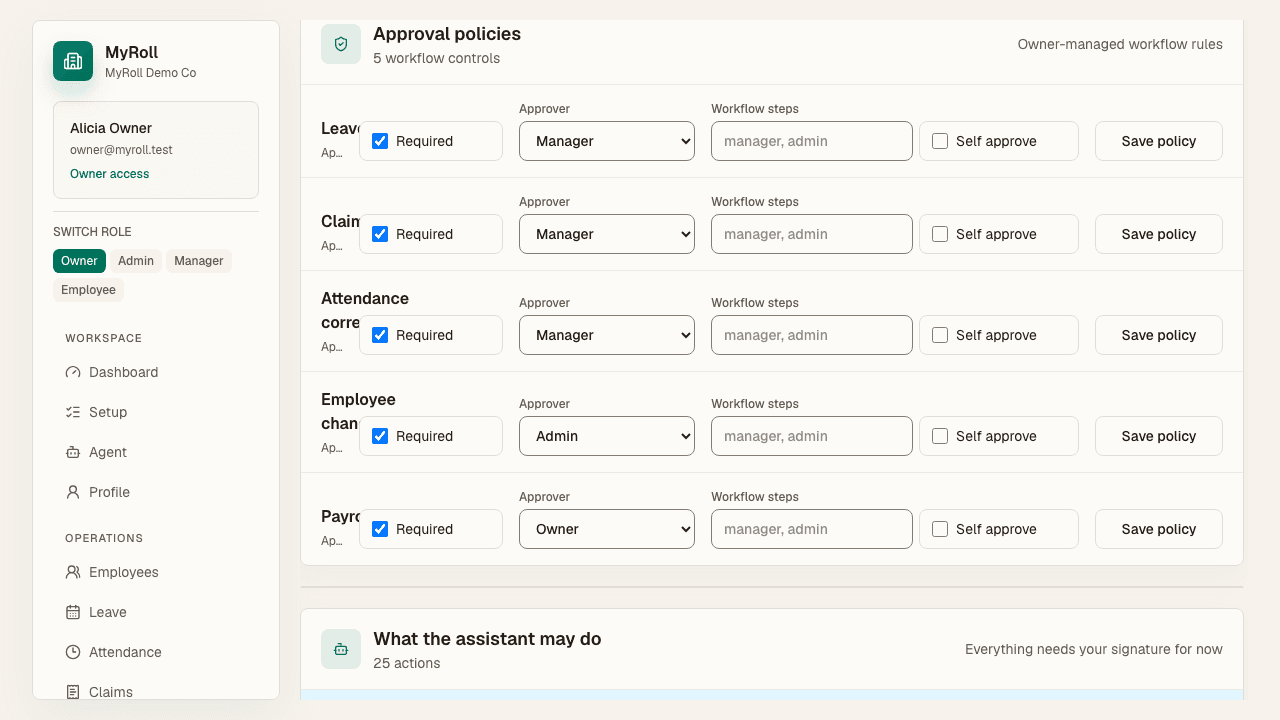Focus Workflow steps field for Employee change
1280x720 pixels.
[812, 436]
